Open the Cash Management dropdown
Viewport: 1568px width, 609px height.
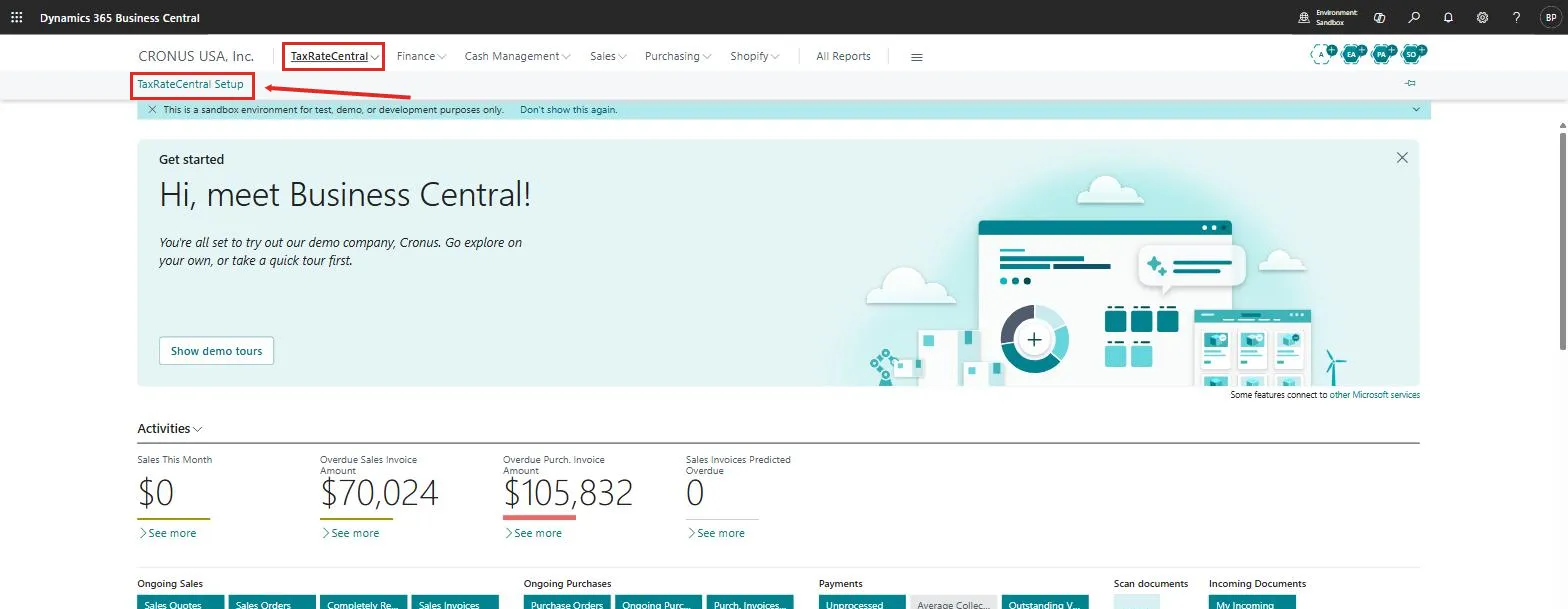click(x=517, y=57)
